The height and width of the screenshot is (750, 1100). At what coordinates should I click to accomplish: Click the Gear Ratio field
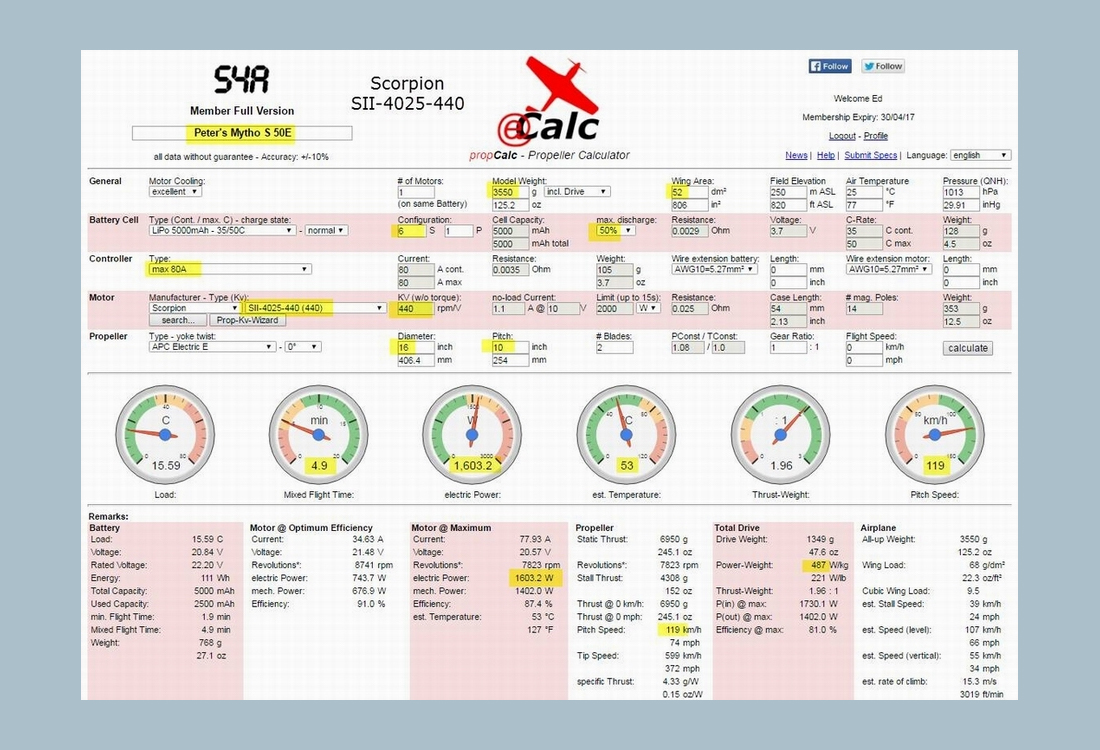tap(789, 347)
